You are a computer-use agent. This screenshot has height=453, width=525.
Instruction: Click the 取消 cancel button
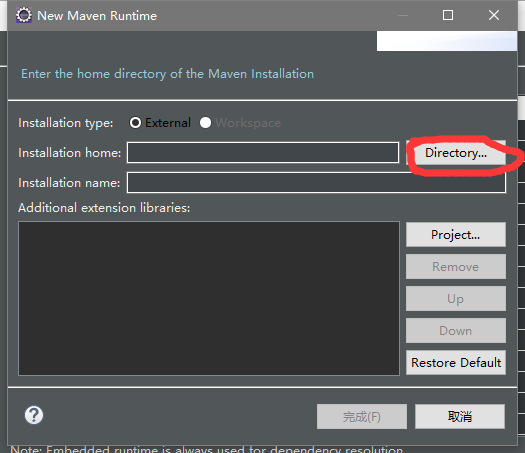coord(460,417)
